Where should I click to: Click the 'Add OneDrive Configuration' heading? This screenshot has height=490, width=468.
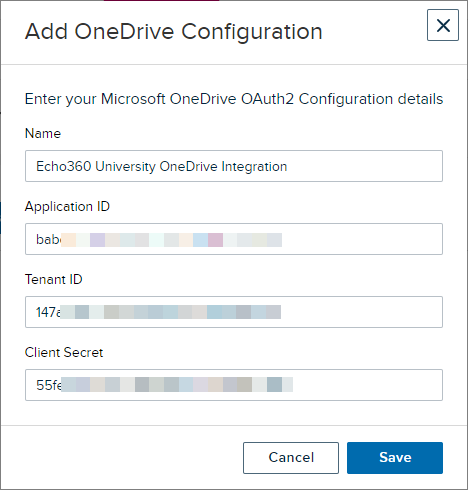coord(174,32)
